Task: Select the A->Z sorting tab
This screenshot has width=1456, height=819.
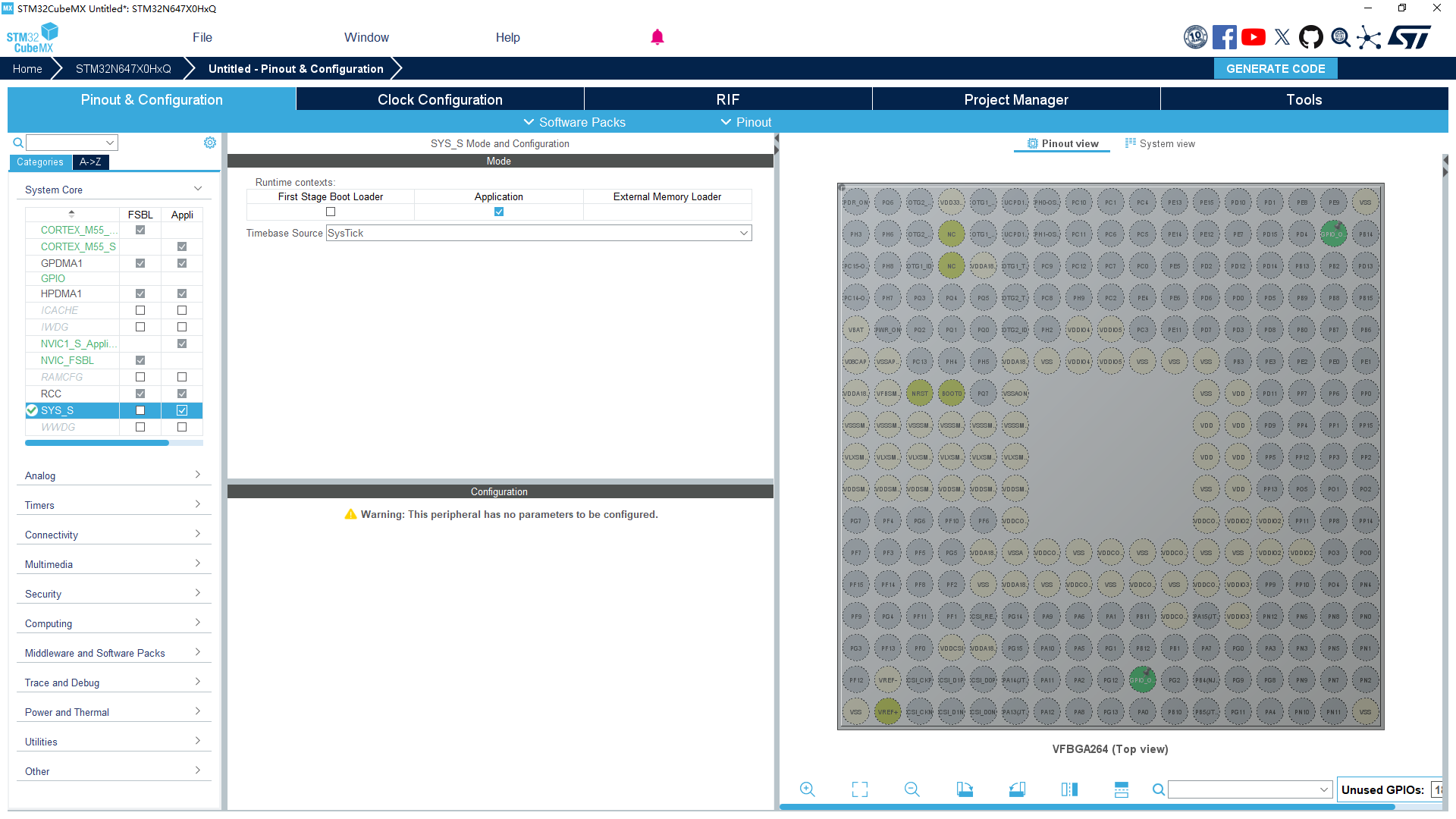Action: (90, 162)
